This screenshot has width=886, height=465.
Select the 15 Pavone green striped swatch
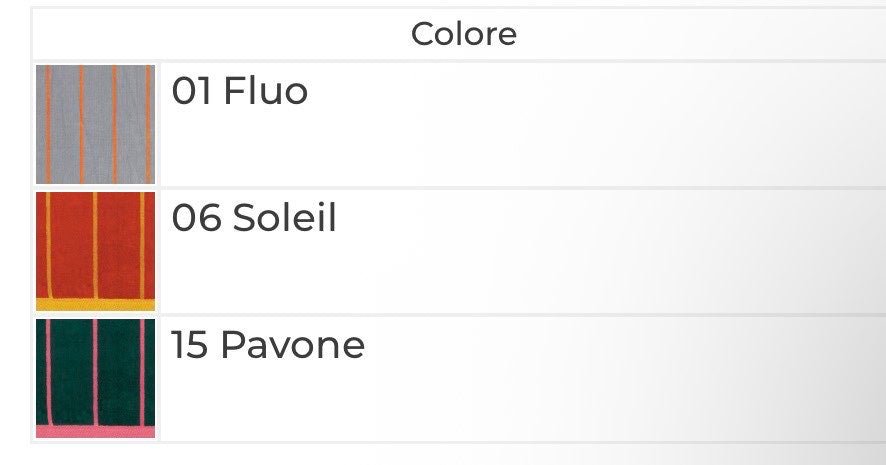(96, 377)
